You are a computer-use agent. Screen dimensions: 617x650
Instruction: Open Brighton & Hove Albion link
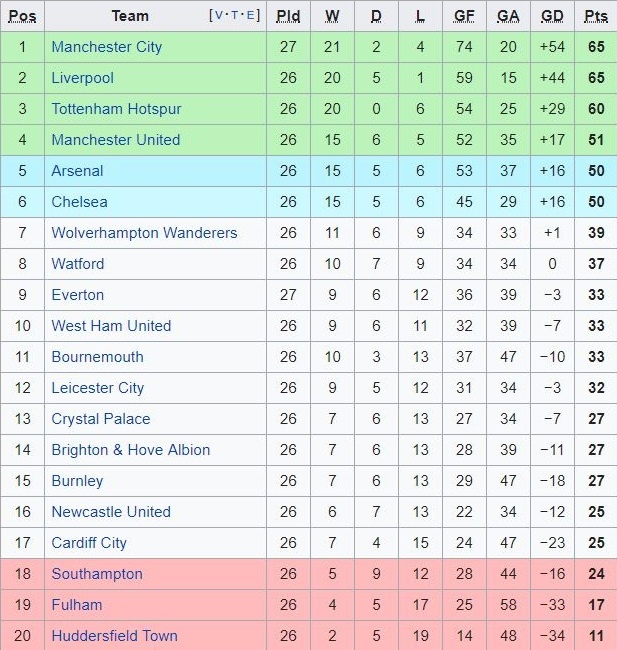(130, 450)
